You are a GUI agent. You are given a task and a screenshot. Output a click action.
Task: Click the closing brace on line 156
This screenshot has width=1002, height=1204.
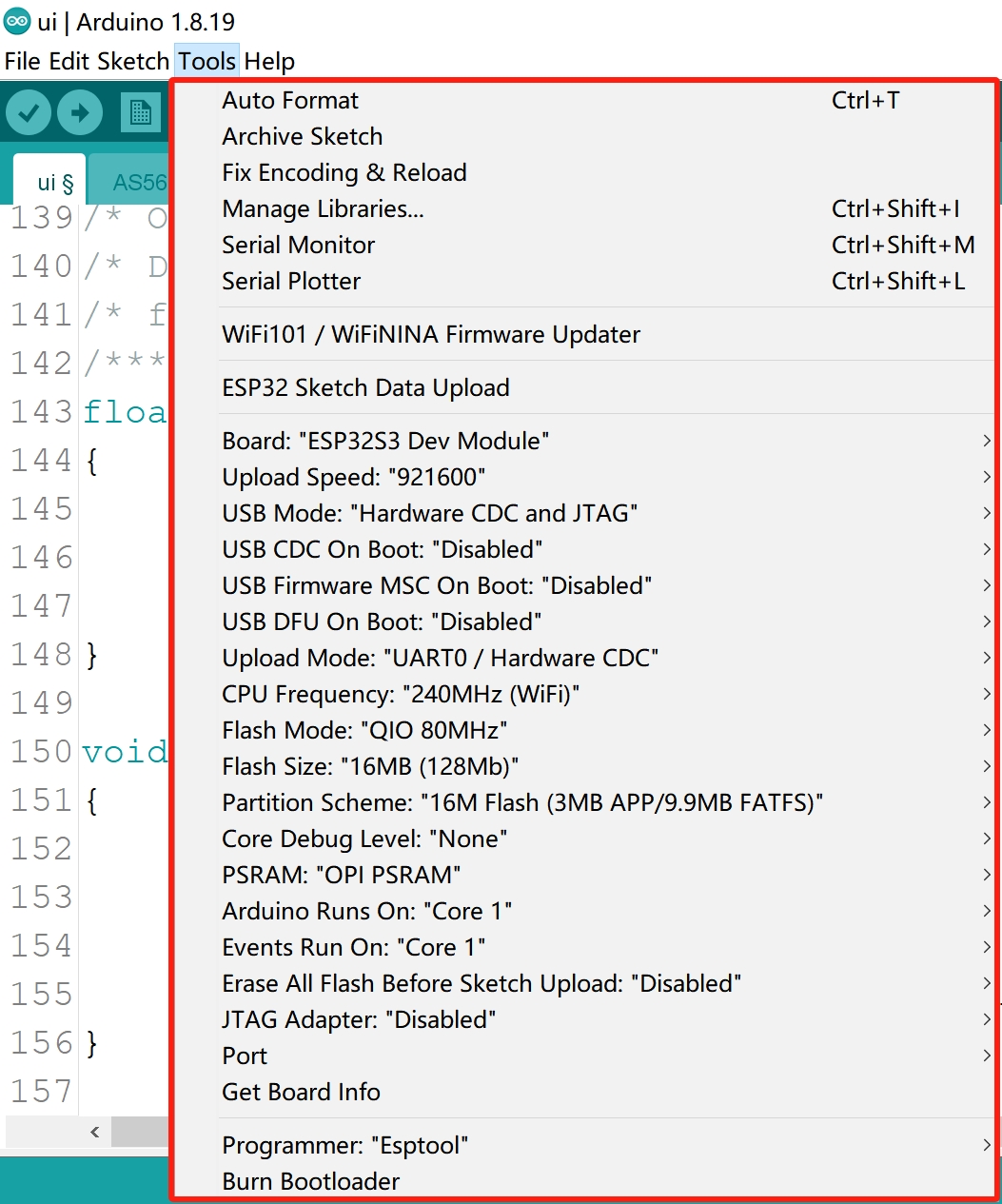(x=91, y=1043)
